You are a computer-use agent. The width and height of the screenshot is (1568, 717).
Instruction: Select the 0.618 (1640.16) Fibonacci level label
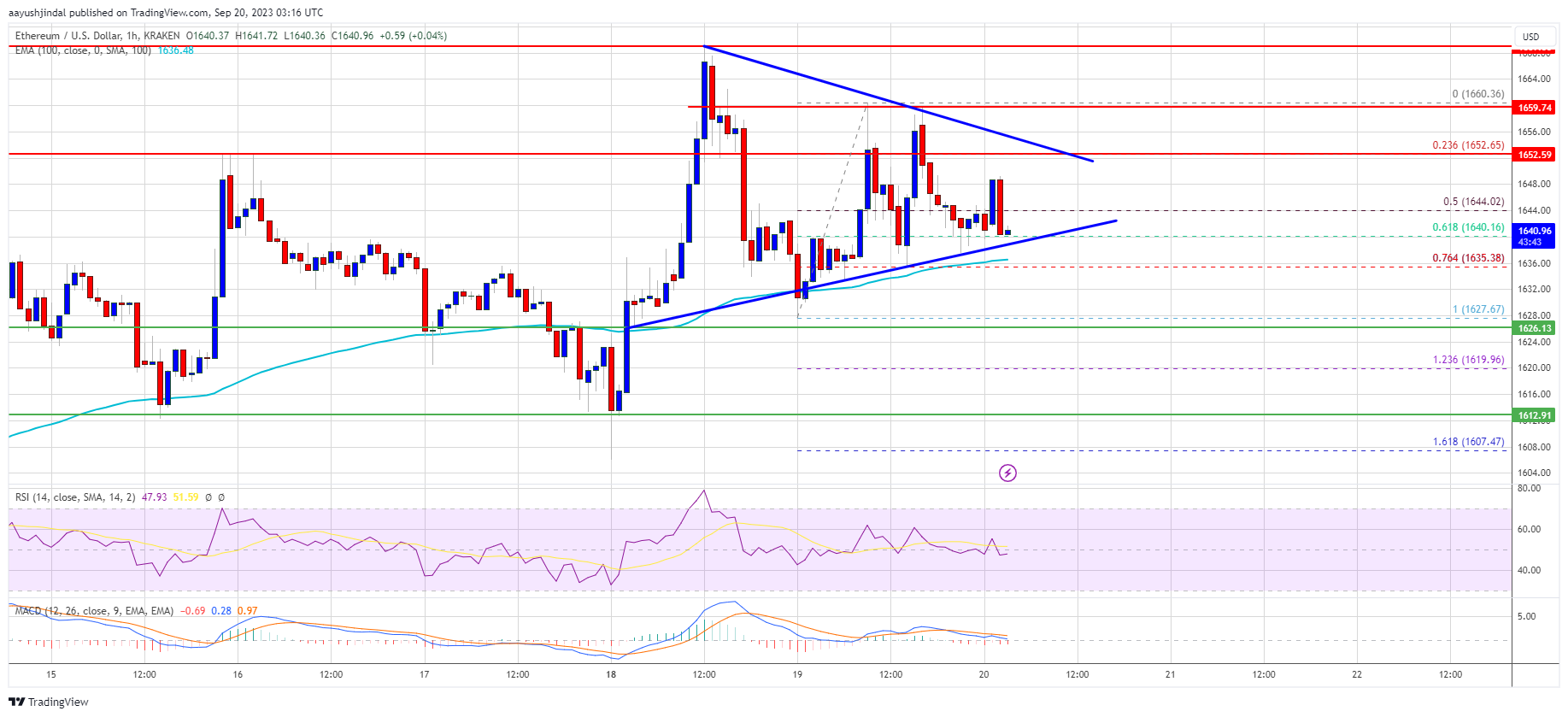pos(1468,227)
